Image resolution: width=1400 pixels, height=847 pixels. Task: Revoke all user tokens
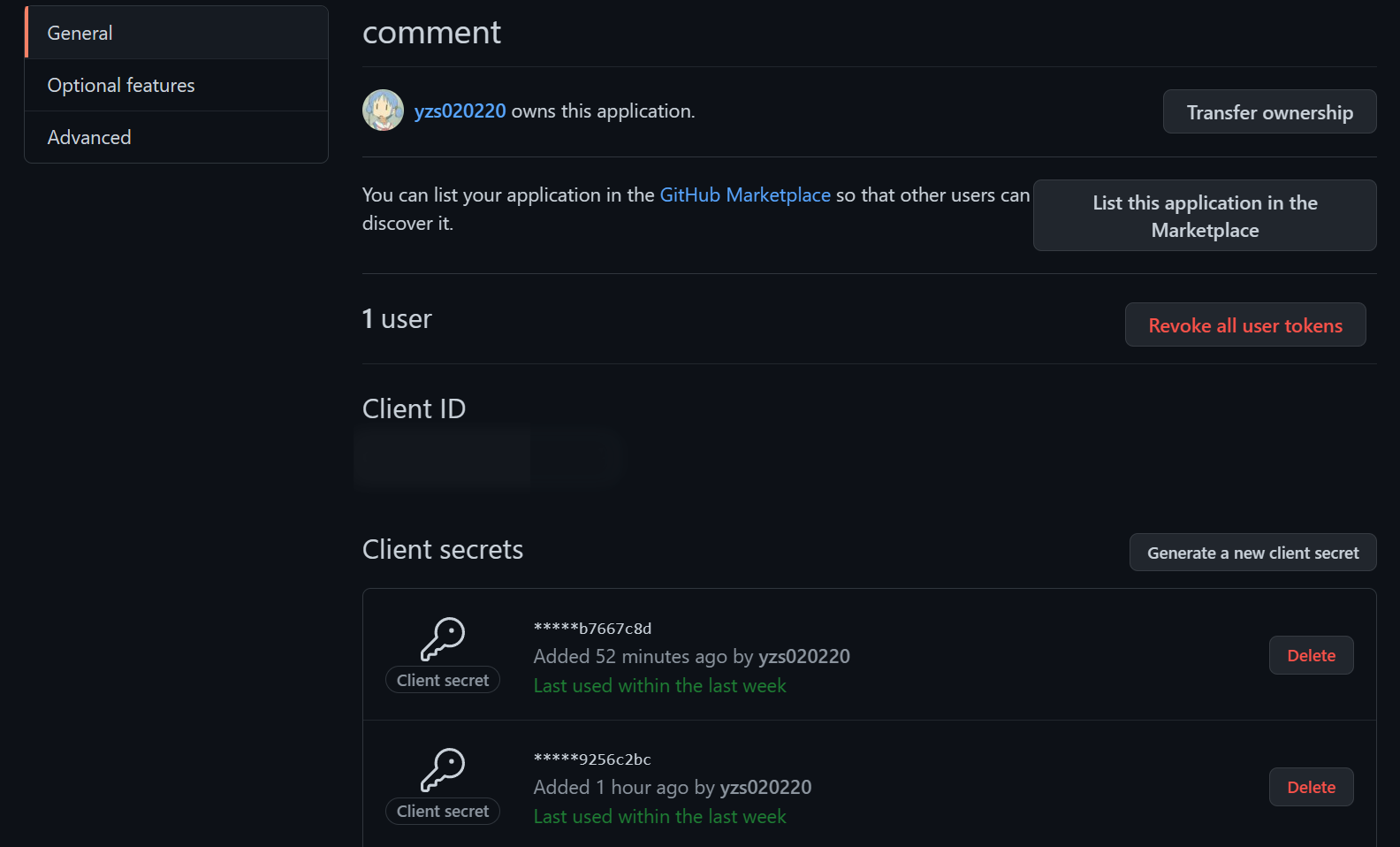coord(1244,325)
